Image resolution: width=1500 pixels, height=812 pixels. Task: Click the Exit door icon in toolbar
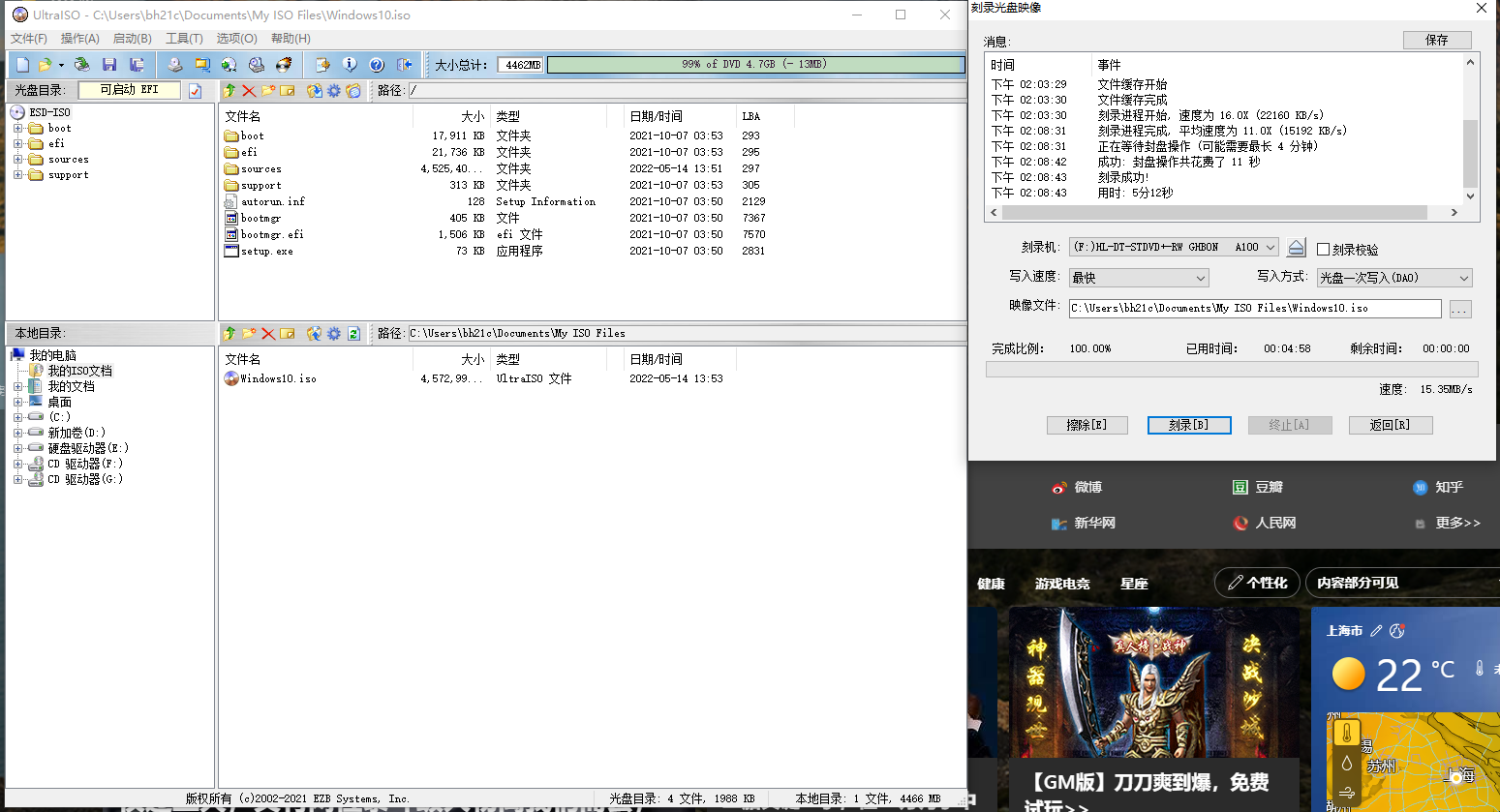[x=404, y=65]
